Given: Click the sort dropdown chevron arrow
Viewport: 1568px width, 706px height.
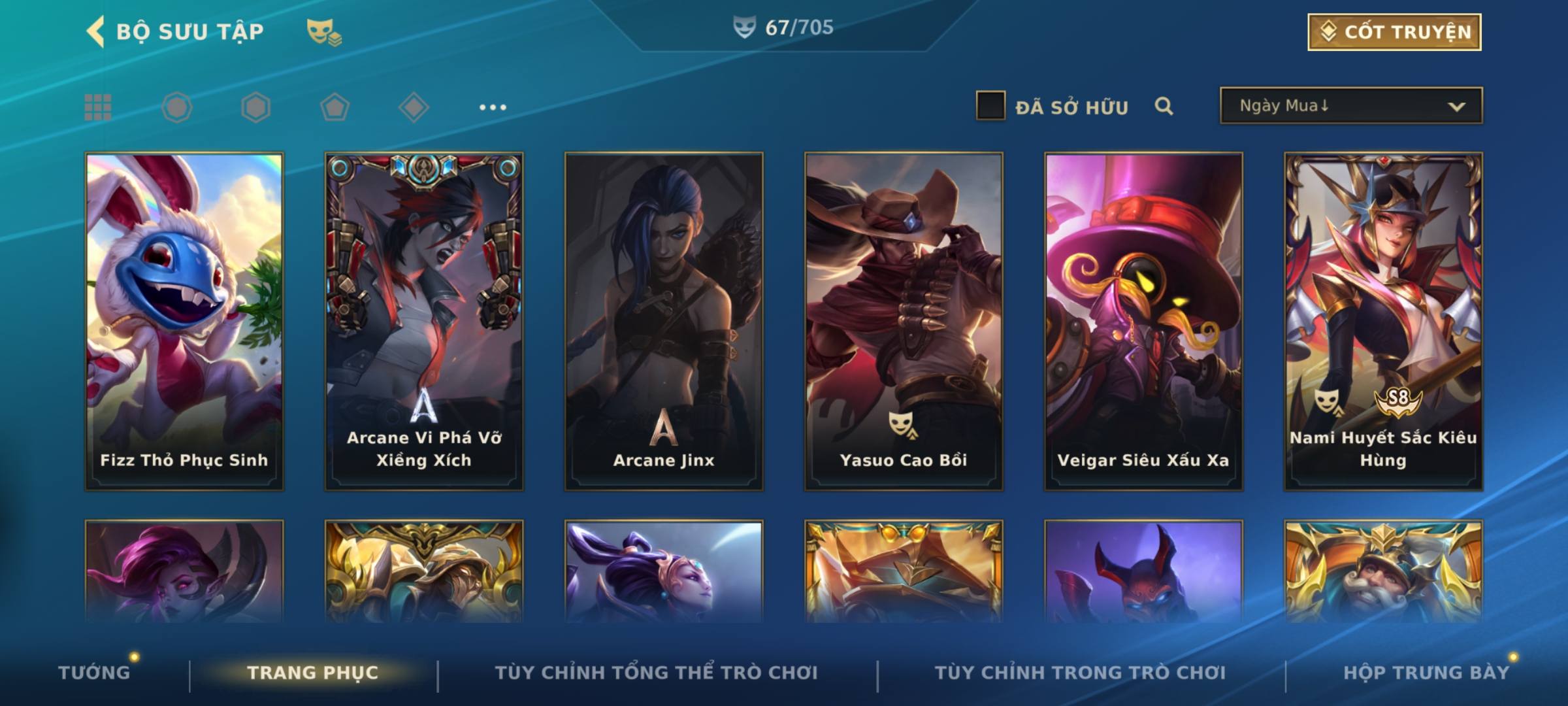Looking at the screenshot, I should [x=1456, y=107].
